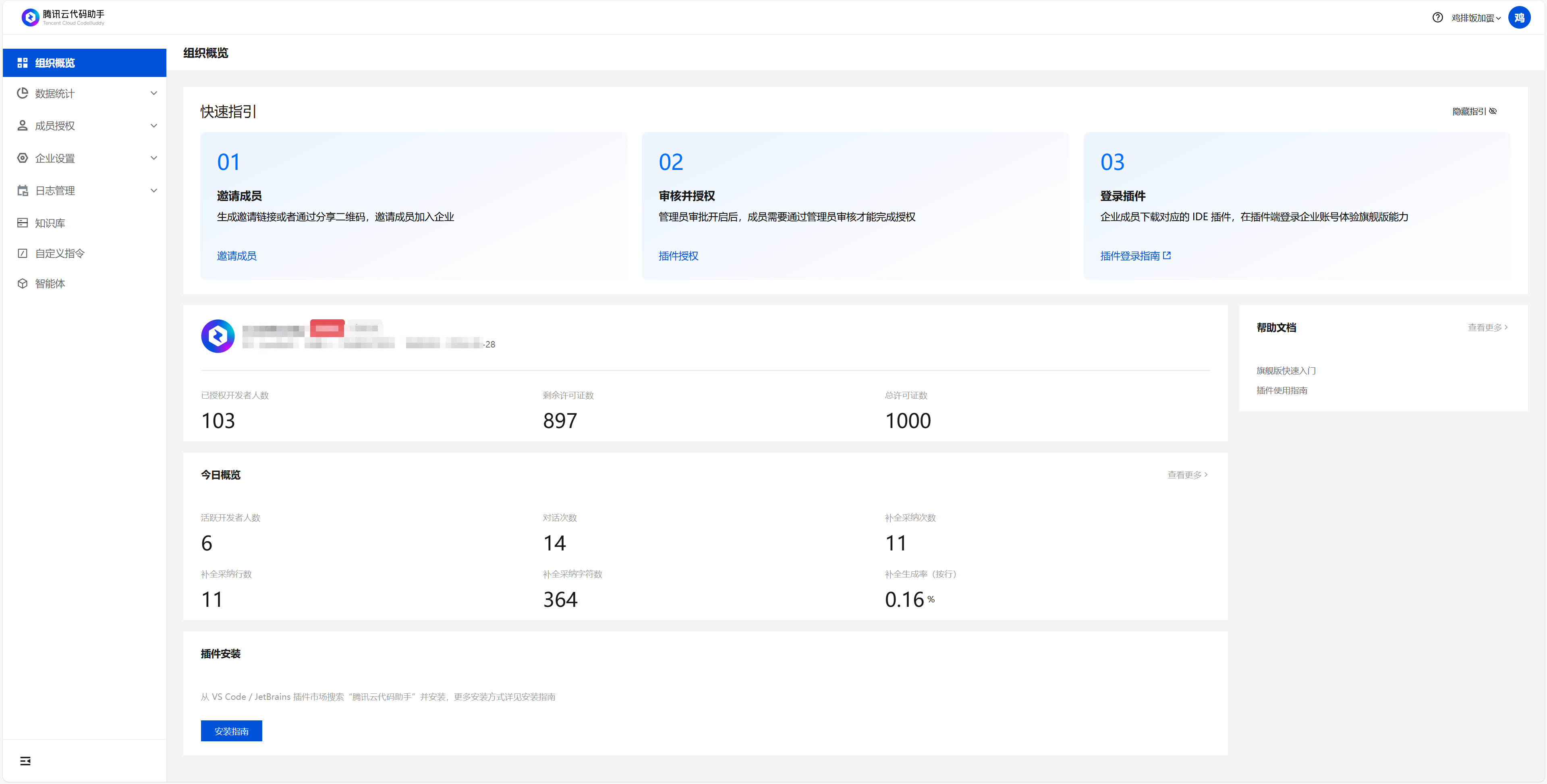
Task: Click the 邀请成员 link in step 01
Action: pyautogui.click(x=236, y=256)
